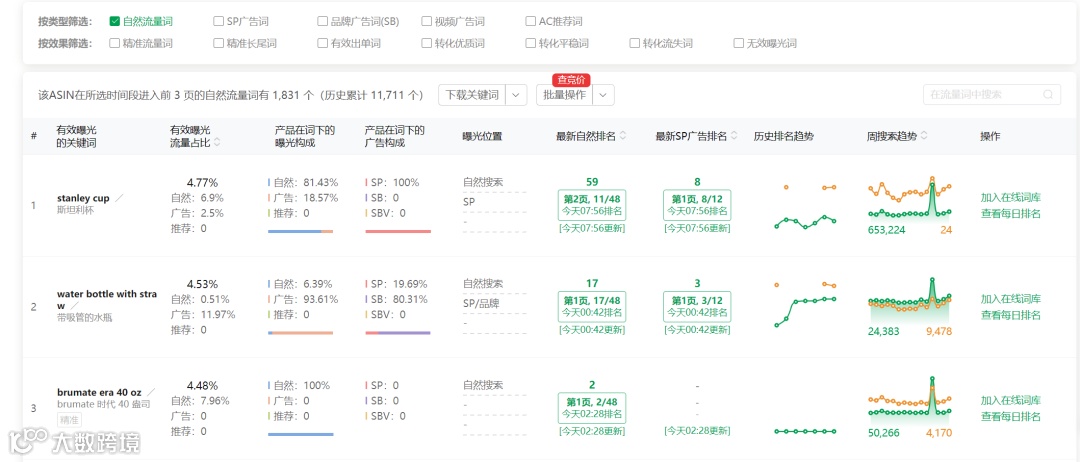
Task: Click the 第1页, 8/12 SP rank box
Action: click(697, 204)
